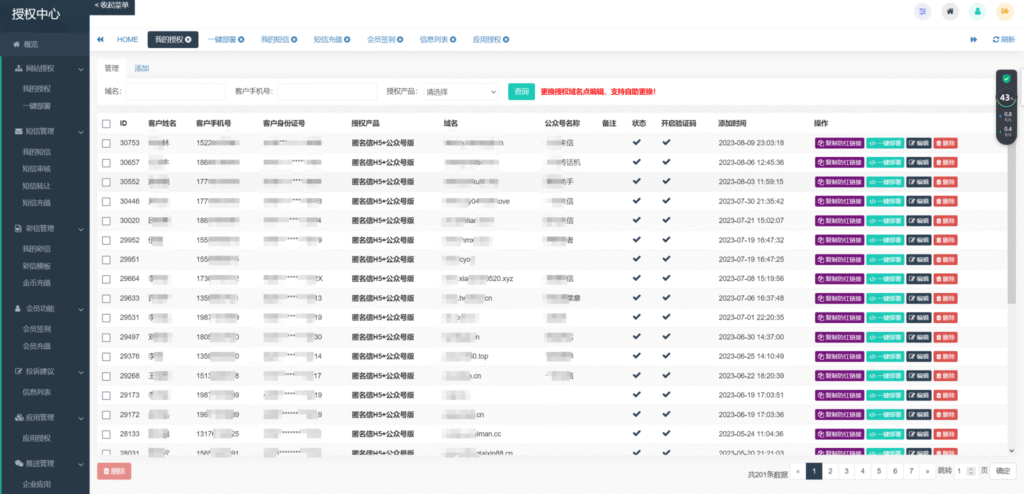Check the row checkbox for ID 29376
1024x494 pixels.
click(x=106, y=356)
